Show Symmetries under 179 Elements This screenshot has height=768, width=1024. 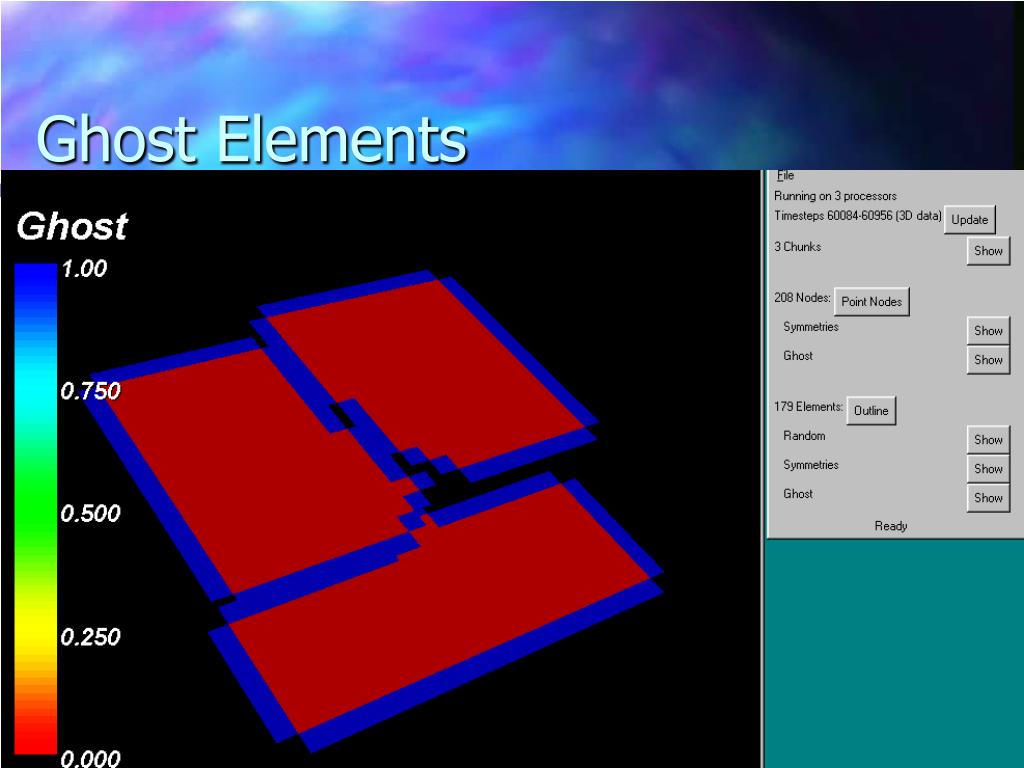[988, 469]
